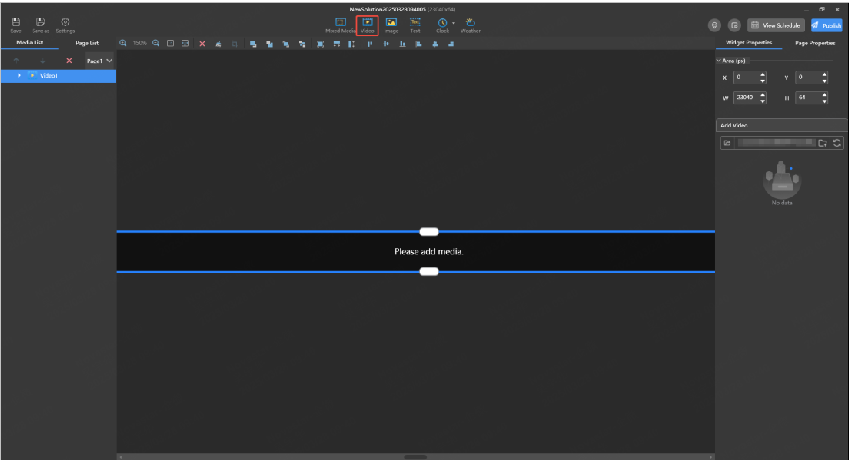
Task: Open the Page Properties tab
Action: coord(815,43)
